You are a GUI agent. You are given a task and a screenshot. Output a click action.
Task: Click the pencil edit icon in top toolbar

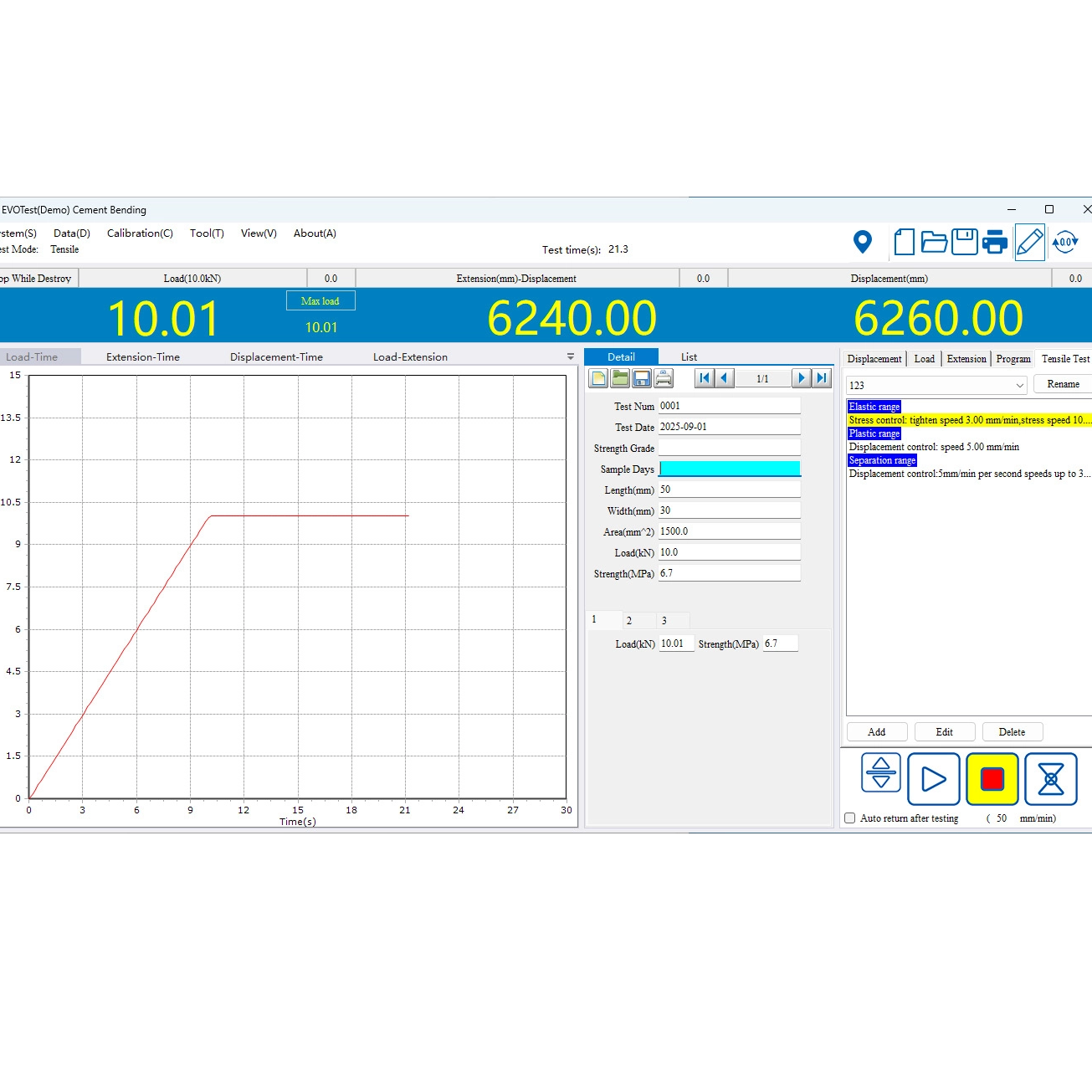(x=1029, y=242)
